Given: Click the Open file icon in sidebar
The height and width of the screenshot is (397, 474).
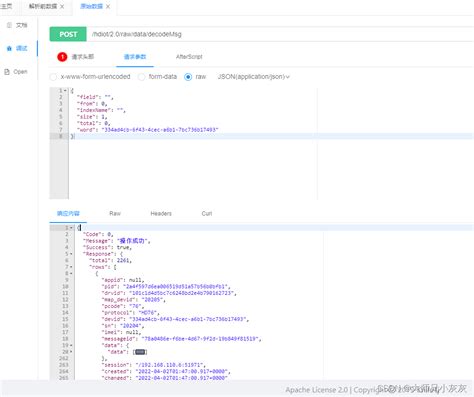Looking at the screenshot, I should tap(7, 72).
